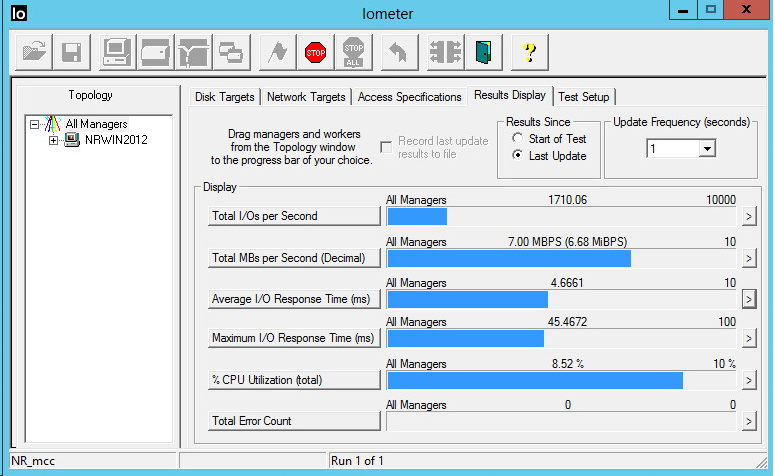
Task: Select the All Managers tree icon
Action: pyautogui.click(x=52, y=124)
